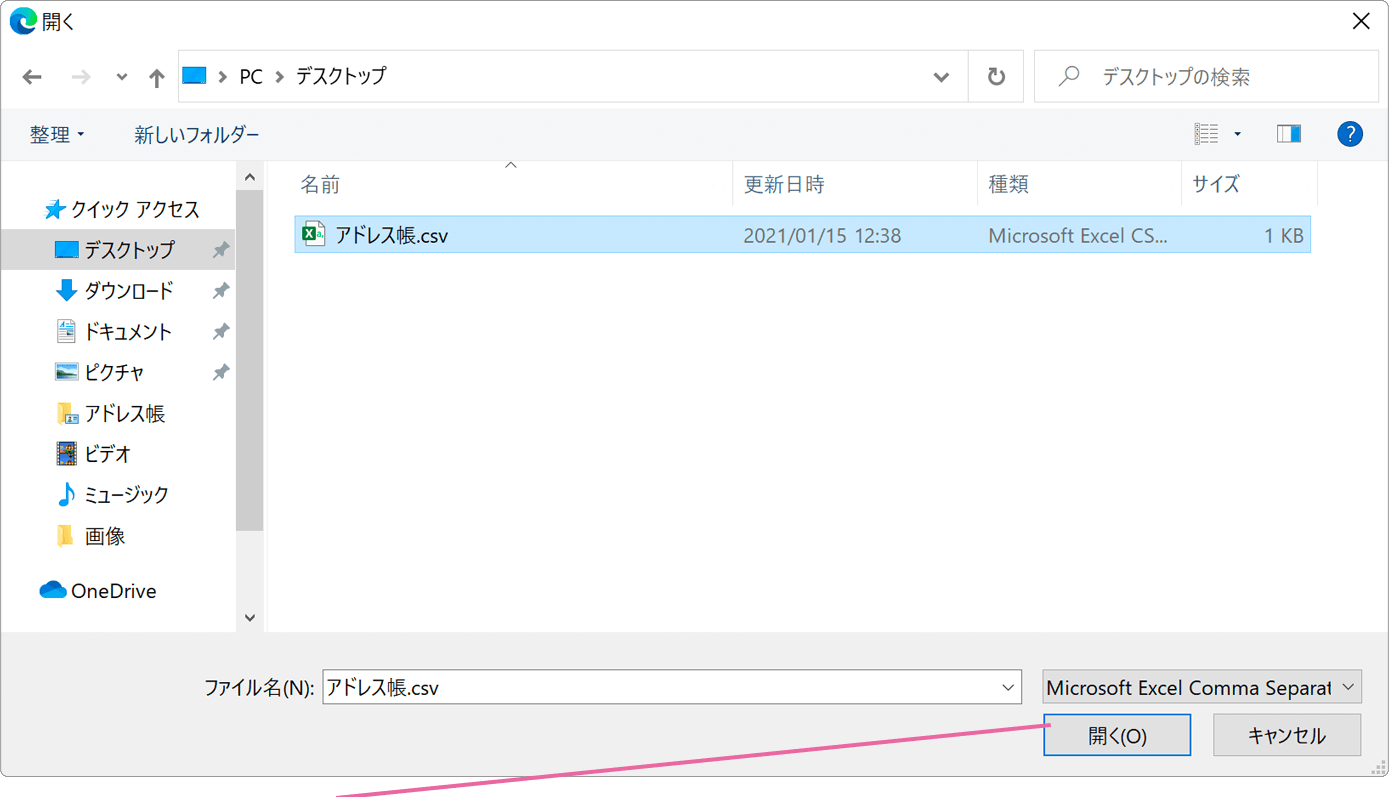This screenshot has width=1389, height=797.
Task: Select the アドレス帳.csv file
Action: coord(802,235)
